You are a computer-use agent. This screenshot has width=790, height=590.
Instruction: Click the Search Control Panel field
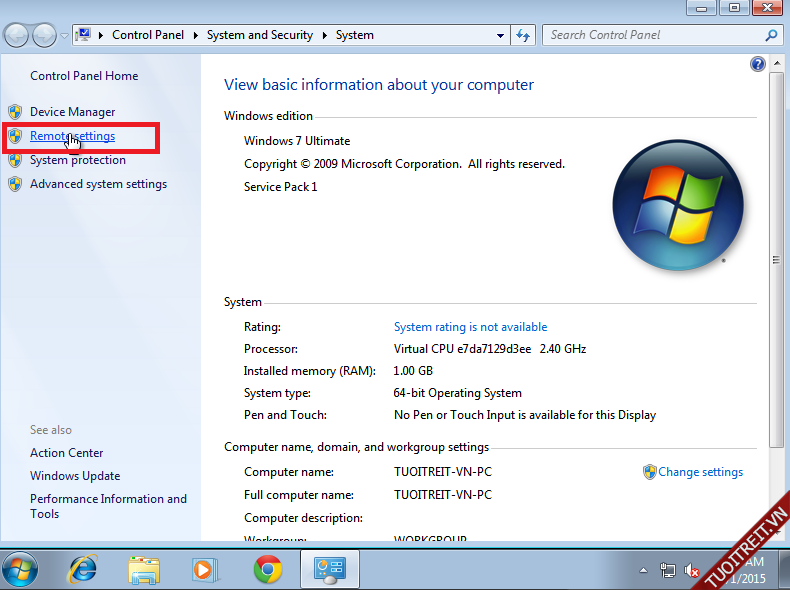coord(655,35)
